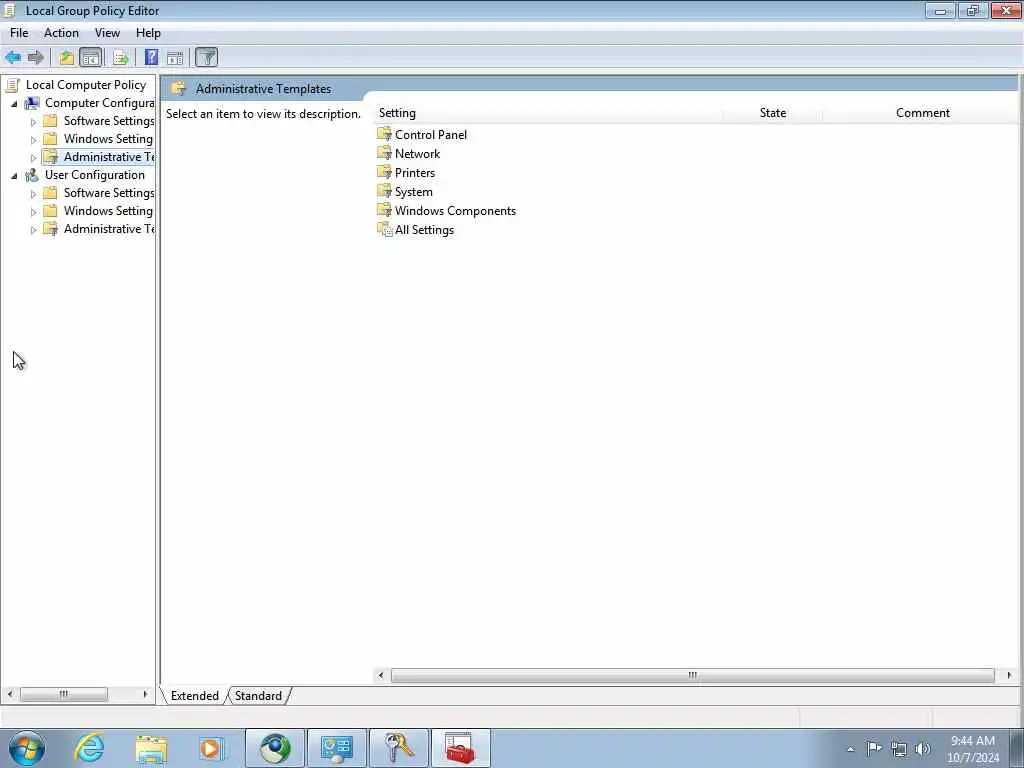The height and width of the screenshot is (768, 1024).
Task: Click the Export List toolbar icon
Action: coord(120,57)
